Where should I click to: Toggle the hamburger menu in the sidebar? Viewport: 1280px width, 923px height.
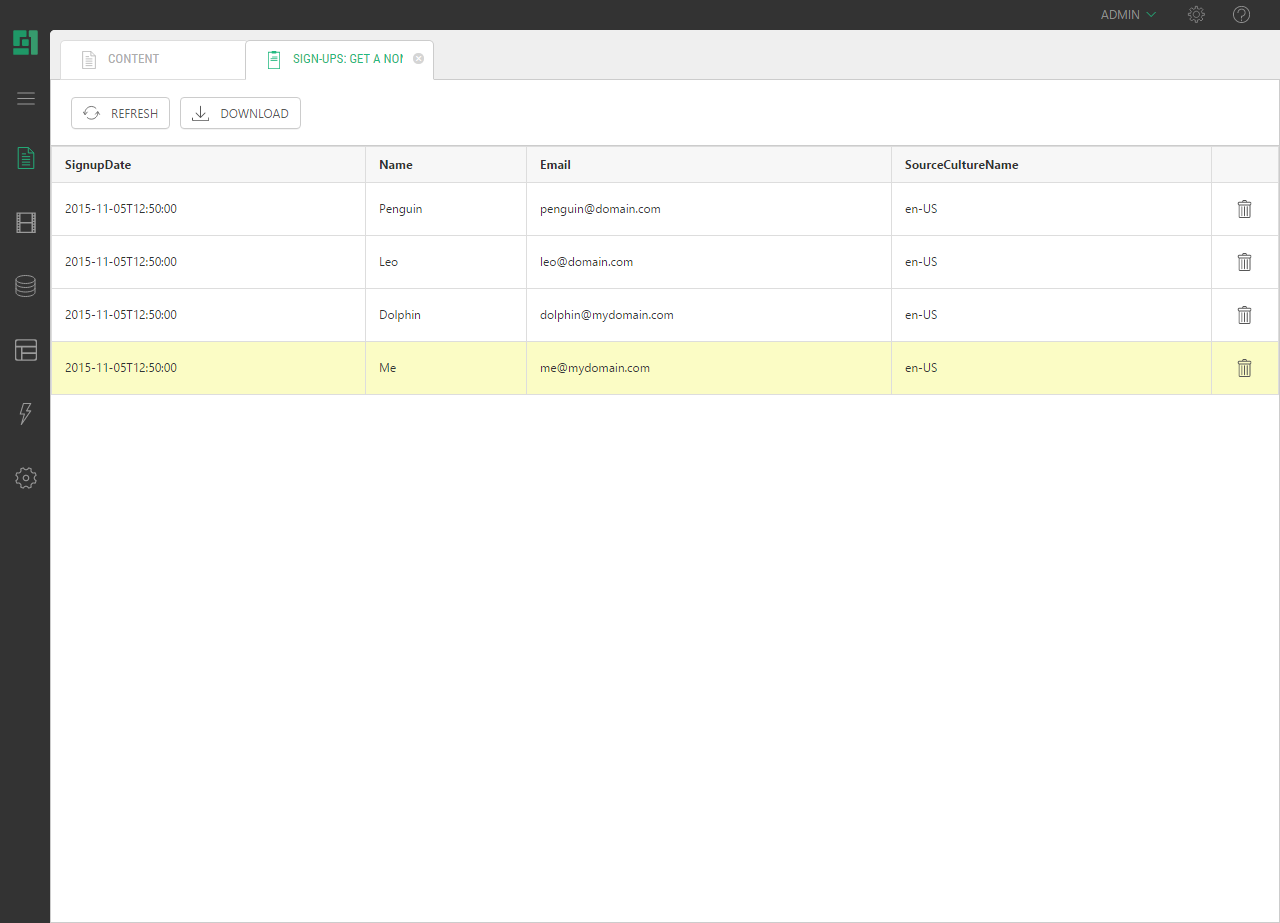tap(26, 98)
